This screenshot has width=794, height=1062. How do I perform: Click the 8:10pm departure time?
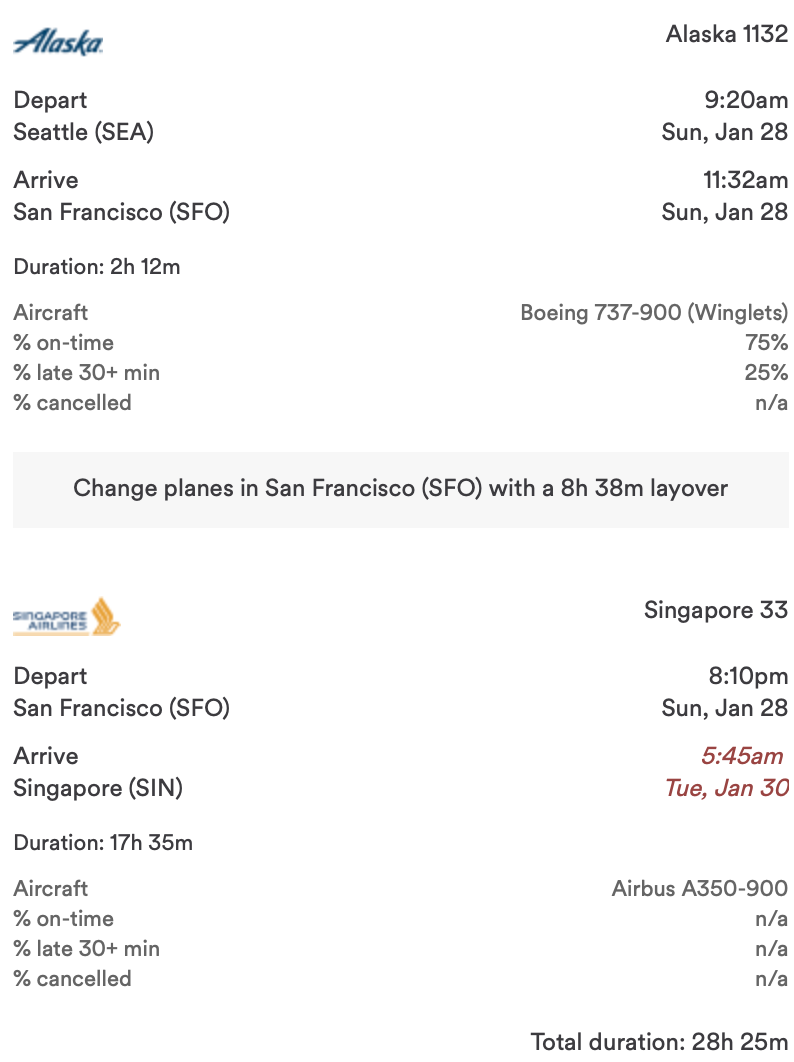[748, 676]
